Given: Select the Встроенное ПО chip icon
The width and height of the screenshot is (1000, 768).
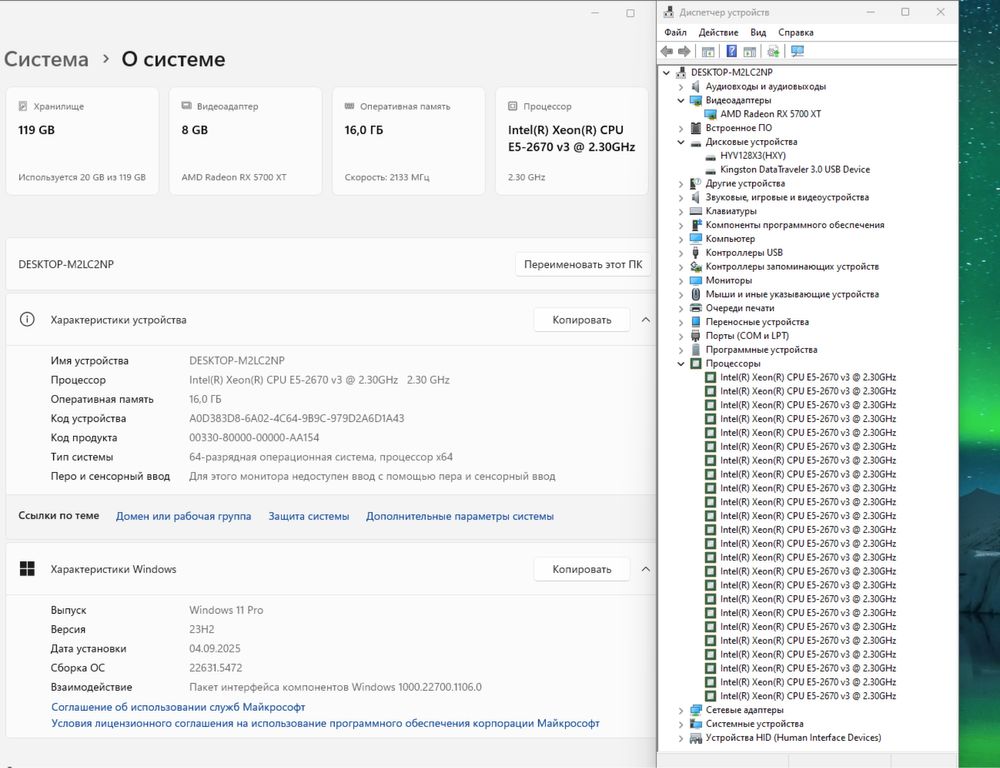Looking at the screenshot, I should pyautogui.click(x=696, y=128).
